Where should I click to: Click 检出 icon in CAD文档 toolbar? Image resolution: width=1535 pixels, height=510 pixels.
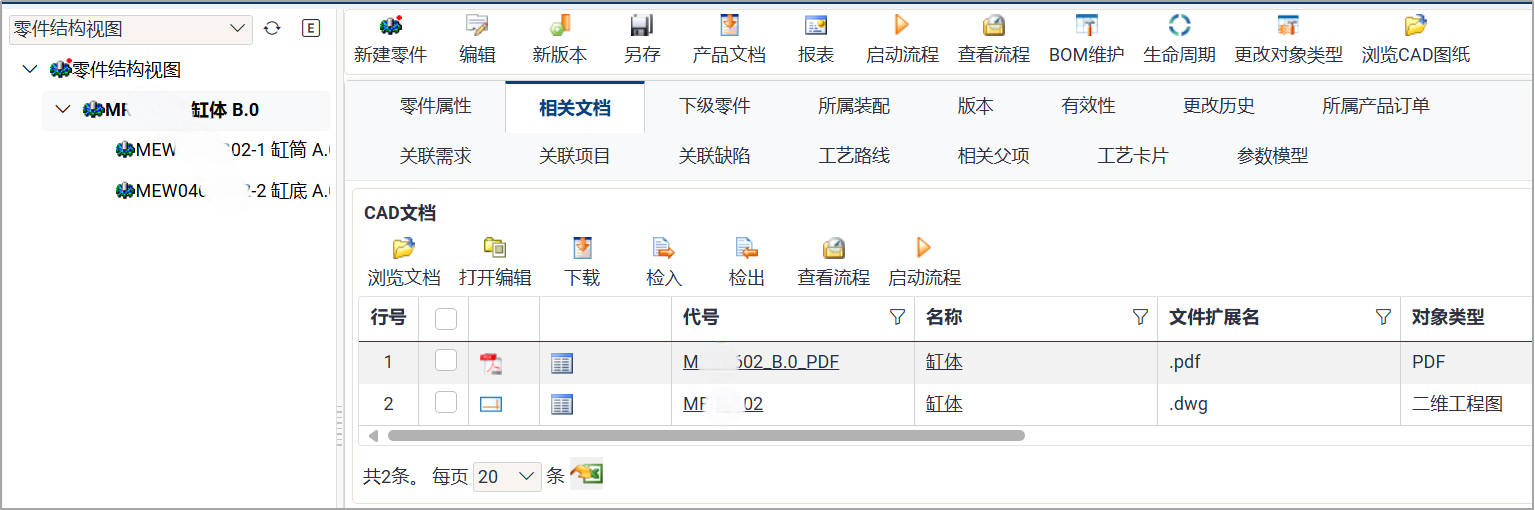coord(746,249)
